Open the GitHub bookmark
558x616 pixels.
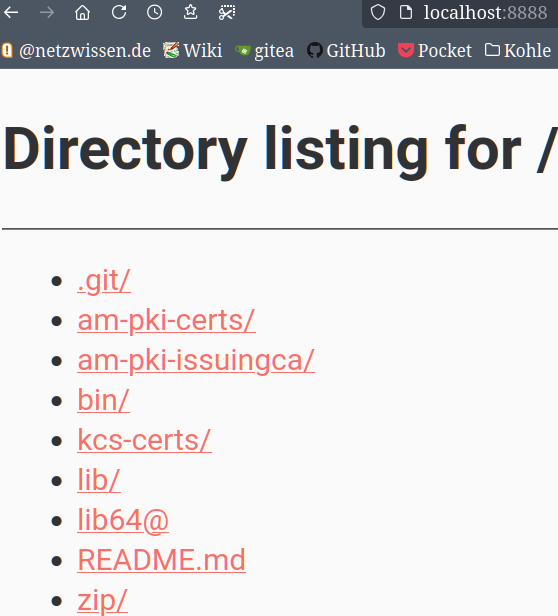pyautogui.click(x=346, y=51)
